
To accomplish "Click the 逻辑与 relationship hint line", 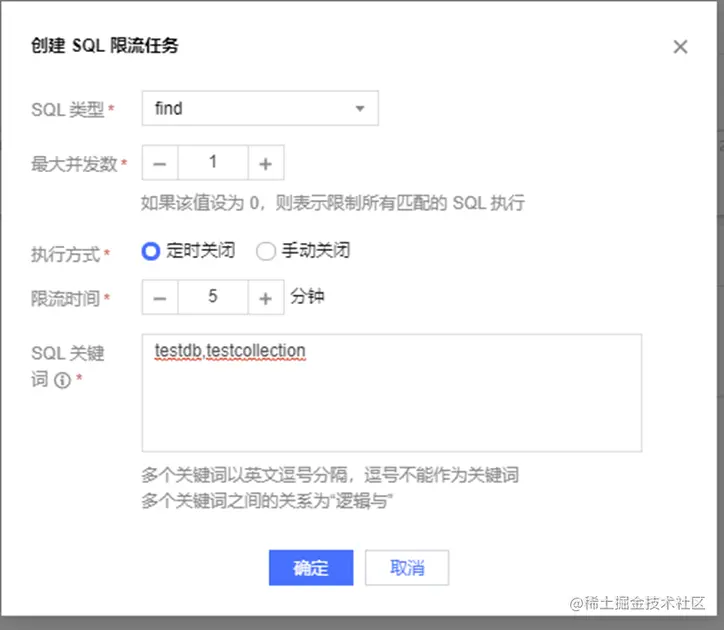I will tap(267, 501).
